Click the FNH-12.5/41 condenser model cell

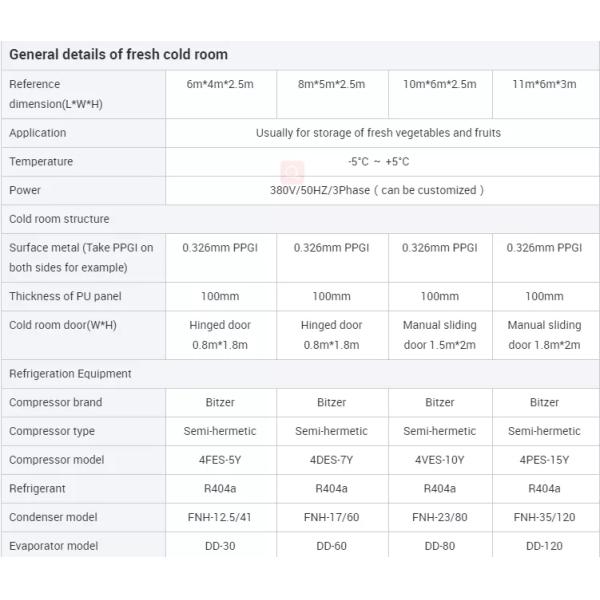(220, 518)
